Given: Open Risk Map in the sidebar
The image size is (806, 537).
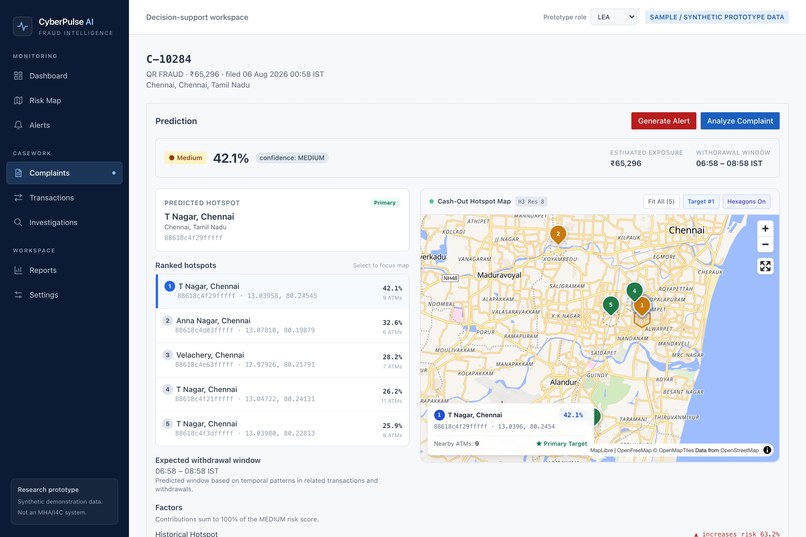Looking at the screenshot, I should (64, 101).
